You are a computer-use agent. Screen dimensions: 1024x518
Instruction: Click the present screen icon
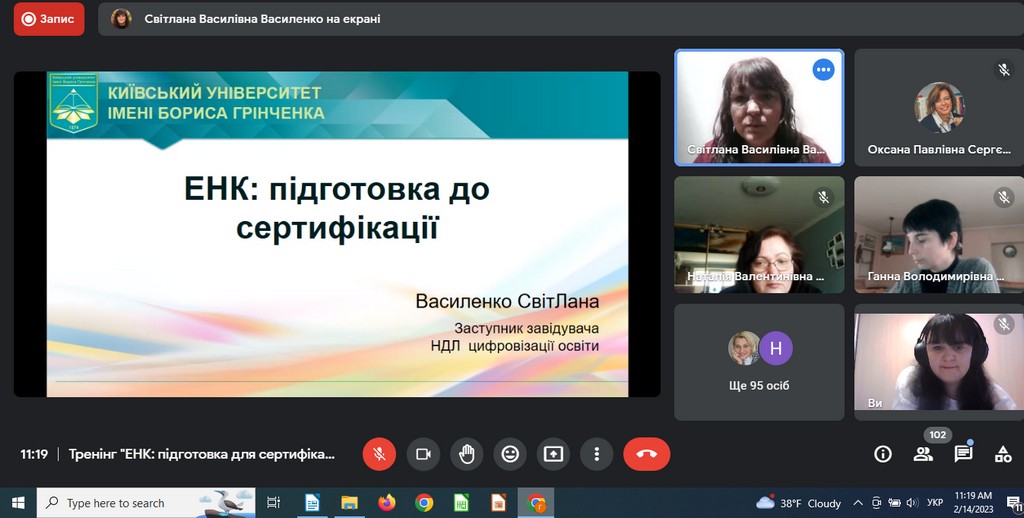(x=553, y=454)
